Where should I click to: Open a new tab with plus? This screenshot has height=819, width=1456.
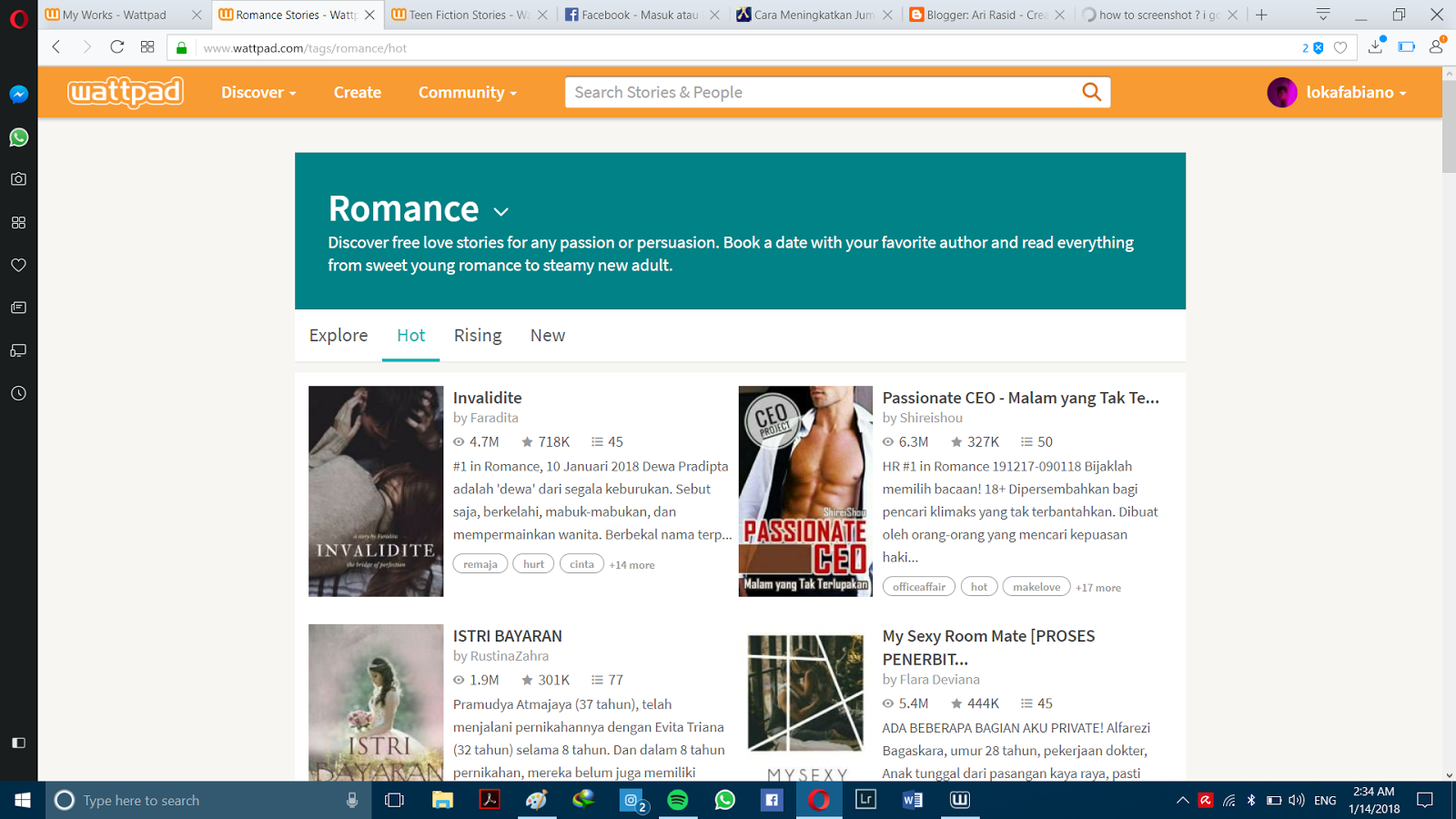point(1261,15)
